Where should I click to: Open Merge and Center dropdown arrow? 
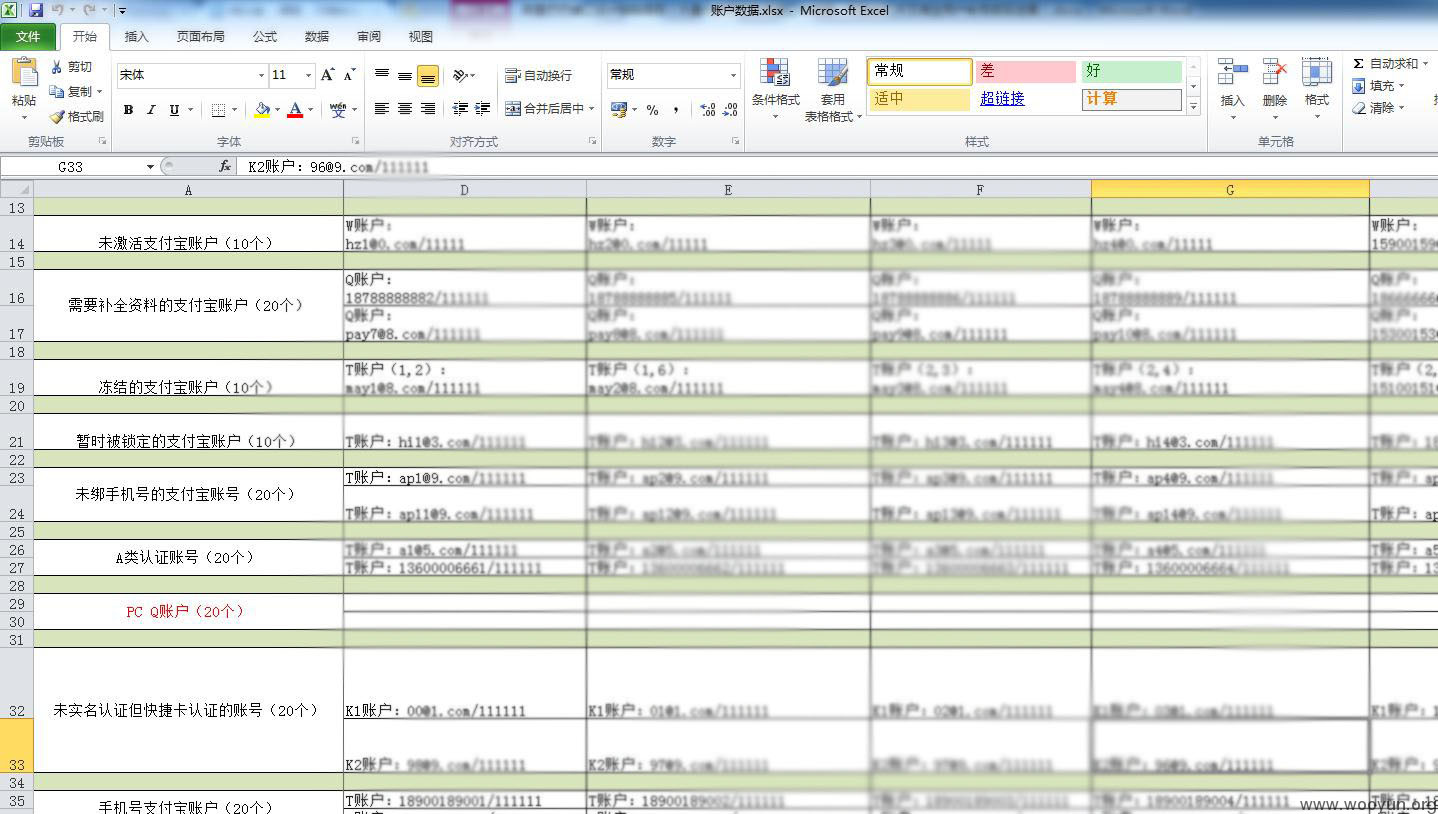[592, 109]
